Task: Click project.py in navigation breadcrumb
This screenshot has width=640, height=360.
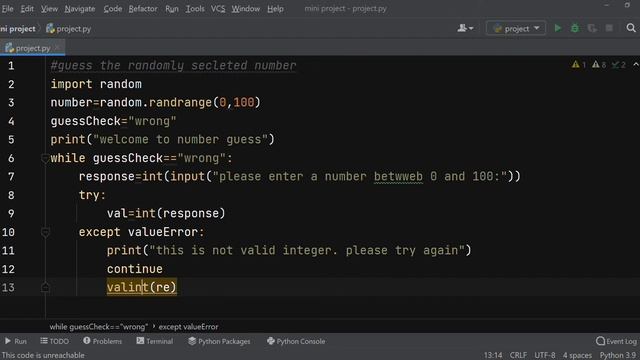Action: coord(69,29)
